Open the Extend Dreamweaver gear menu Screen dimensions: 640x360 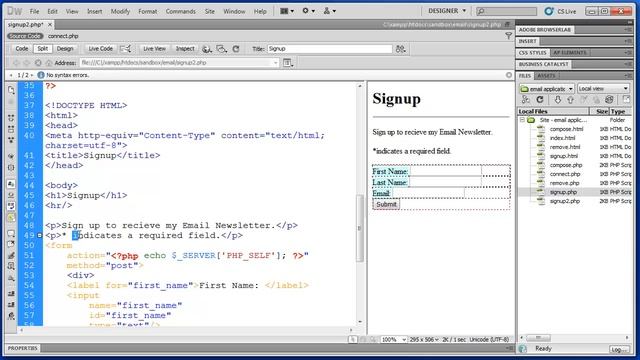pos(308,11)
